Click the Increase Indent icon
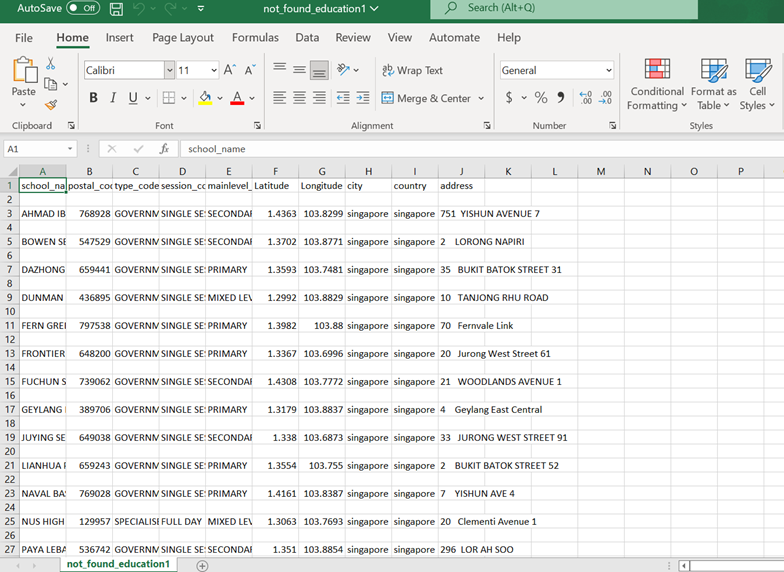 pyautogui.click(x=361, y=98)
